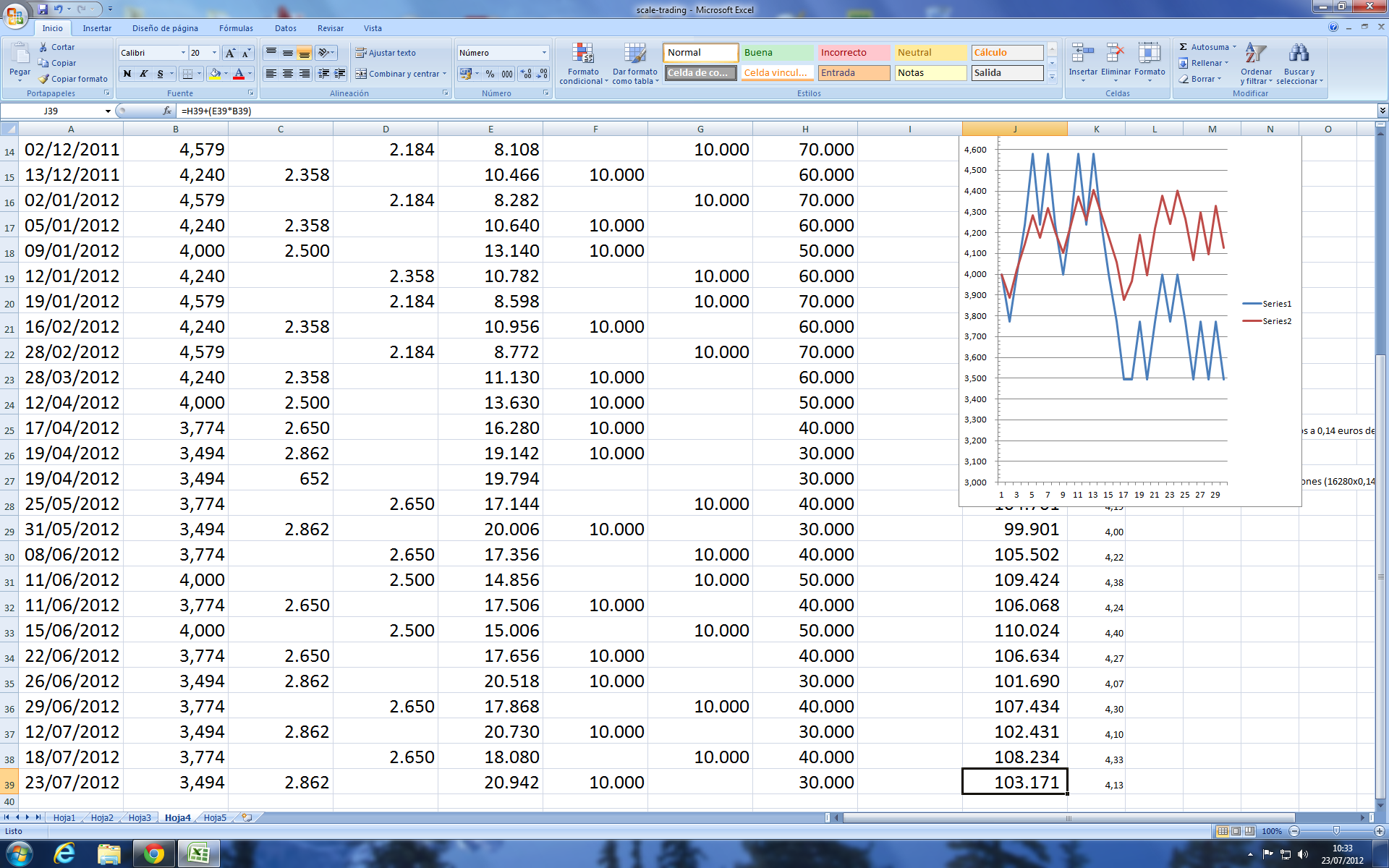Click the Copiar formato brush icon
The width and height of the screenshot is (1389, 868).
[x=44, y=79]
